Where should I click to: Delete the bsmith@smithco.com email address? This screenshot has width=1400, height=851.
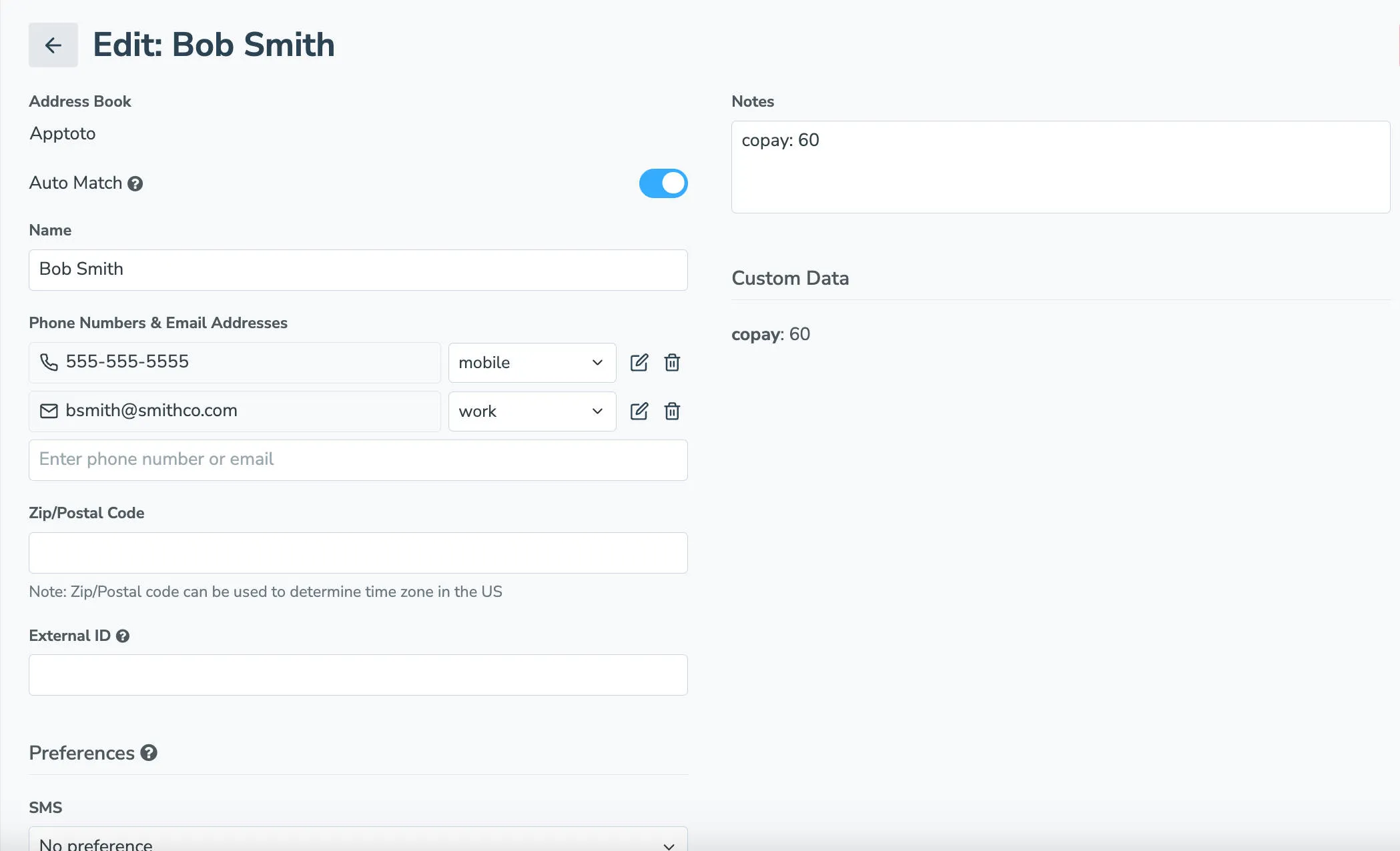pos(672,411)
